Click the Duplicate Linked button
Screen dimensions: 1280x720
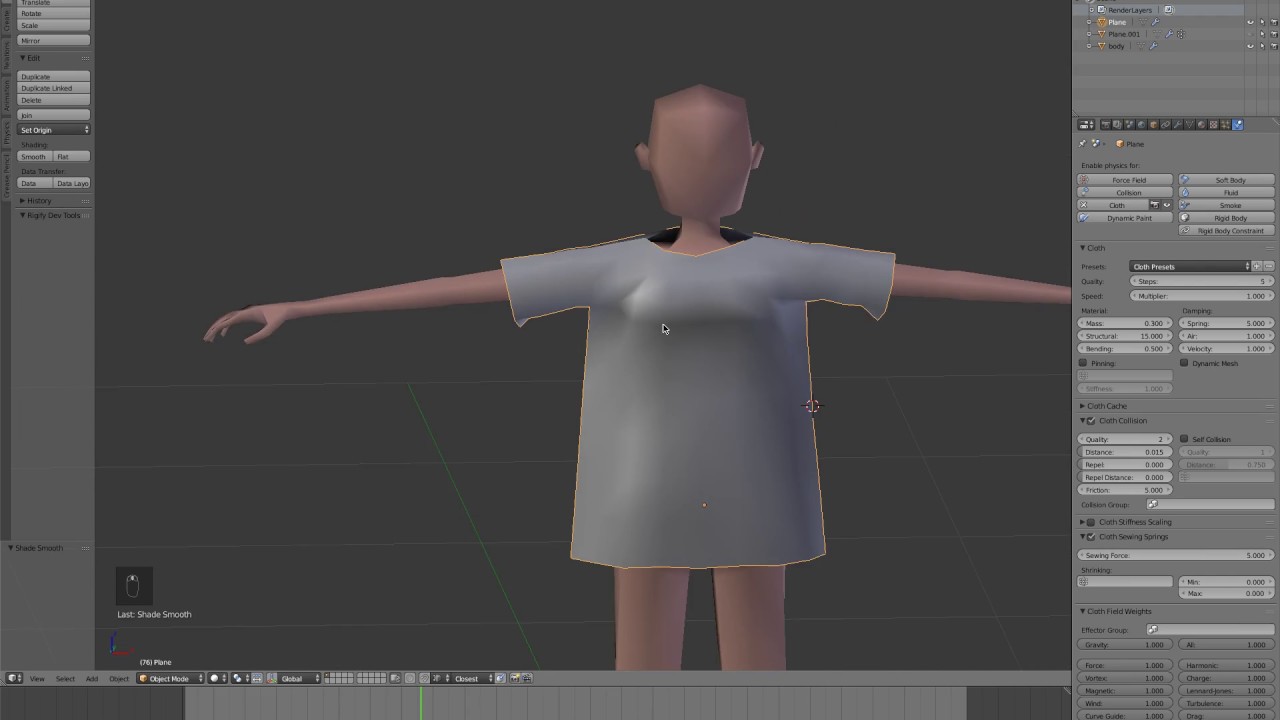(54, 88)
